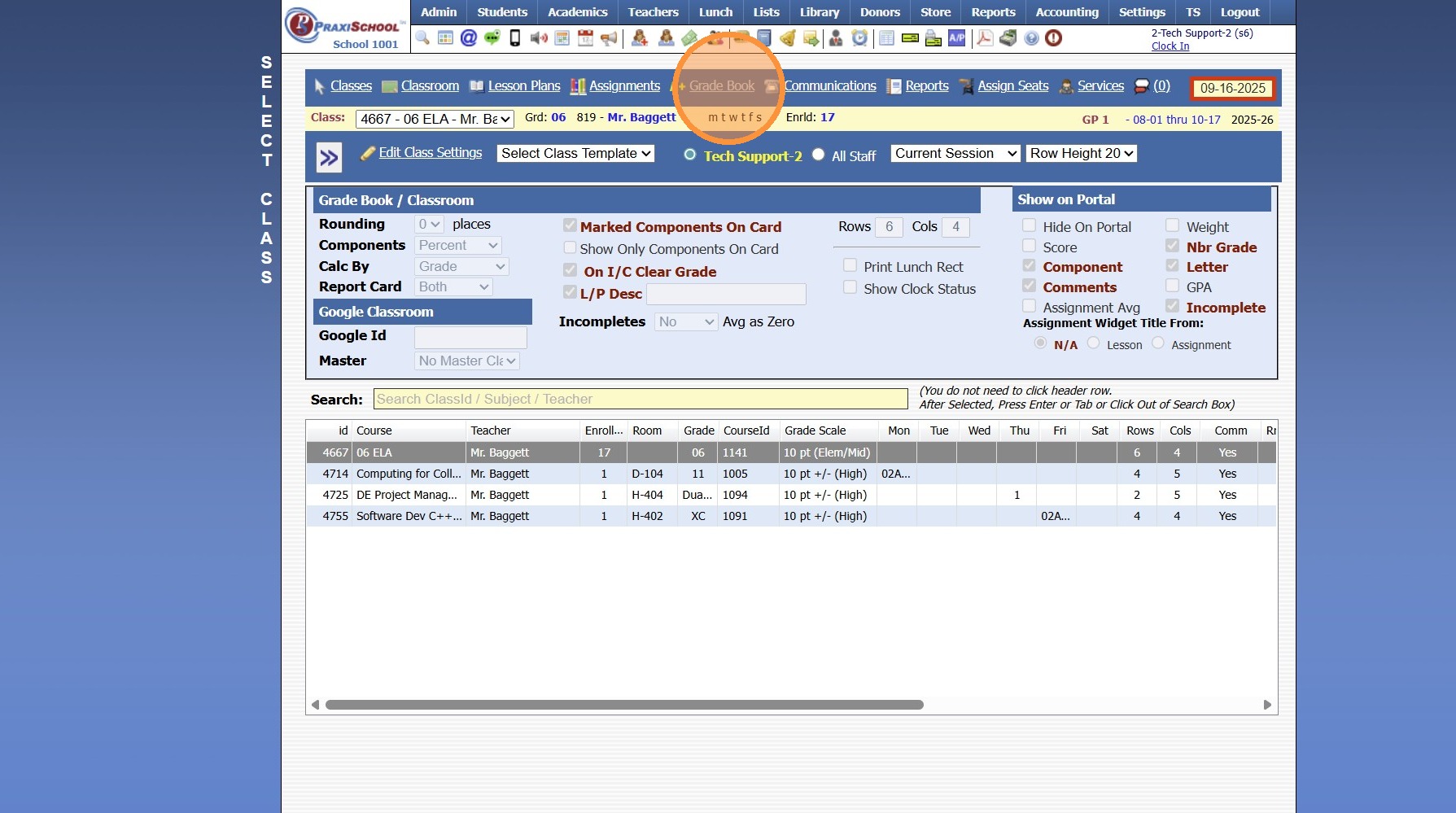This screenshot has height=813, width=1456.
Task: Open the Row Height 20 dropdown
Action: click(x=1082, y=154)
